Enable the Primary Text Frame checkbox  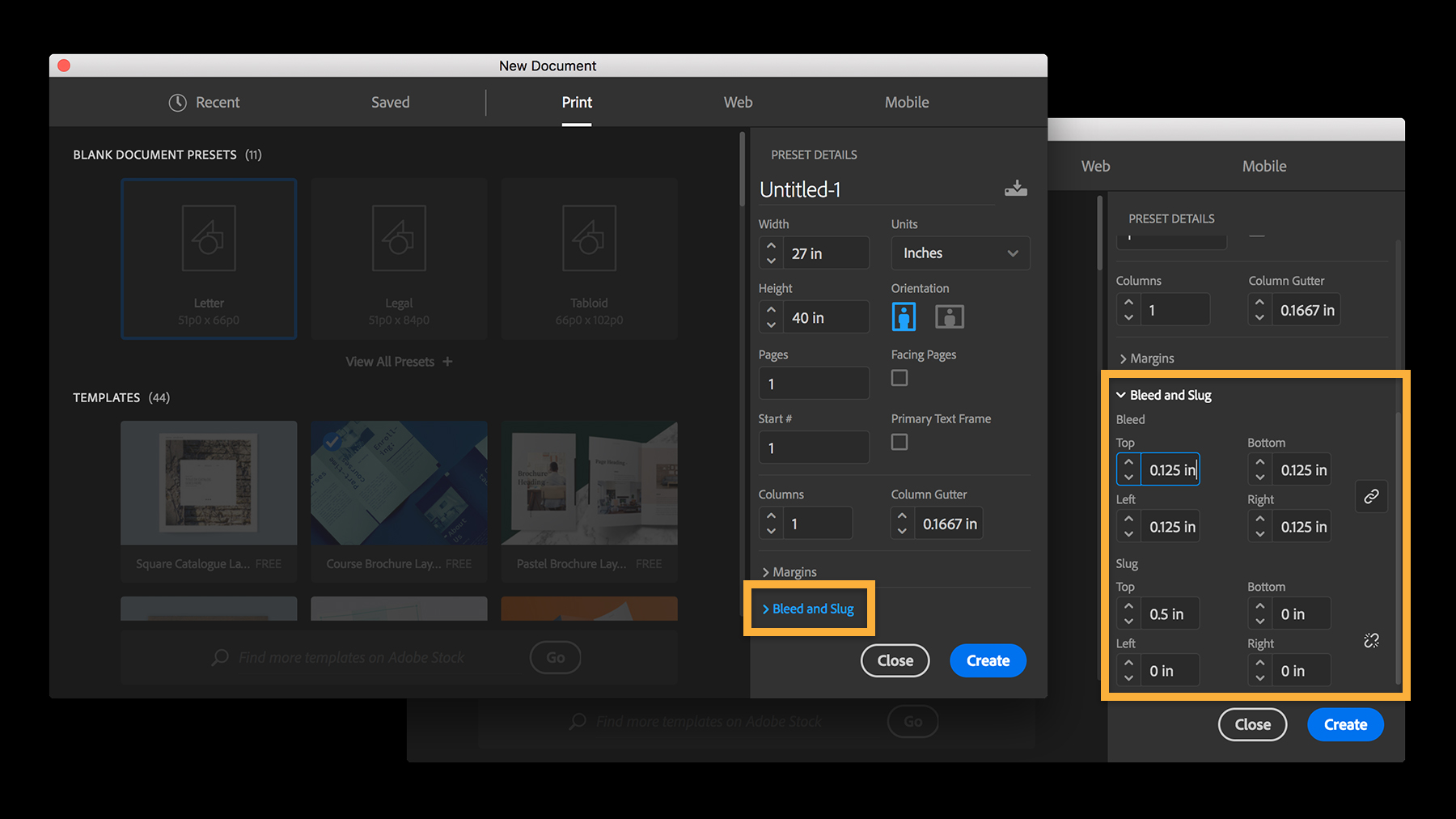pos(899,442)
